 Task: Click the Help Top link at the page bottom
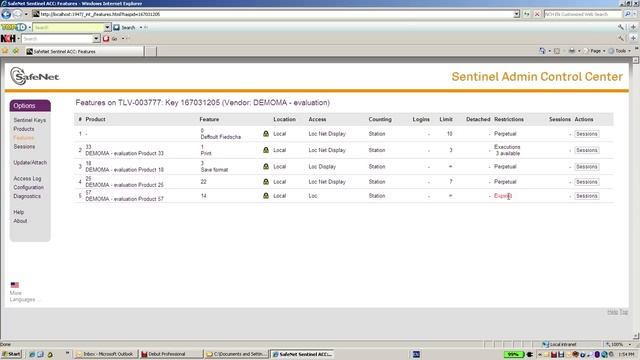tap(617, 312)
